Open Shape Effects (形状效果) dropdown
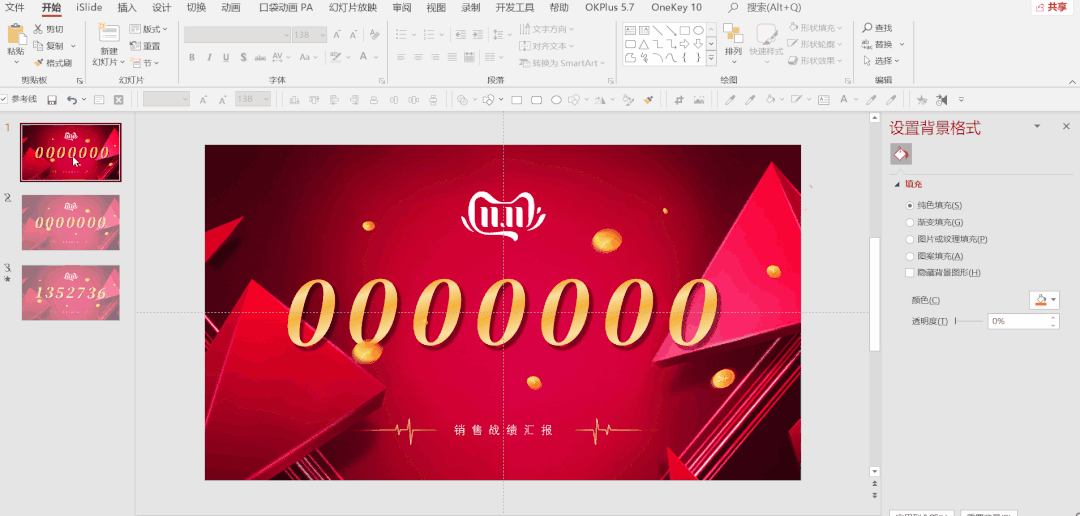This screenshot has width=1080, height=516. coord(817,61)
